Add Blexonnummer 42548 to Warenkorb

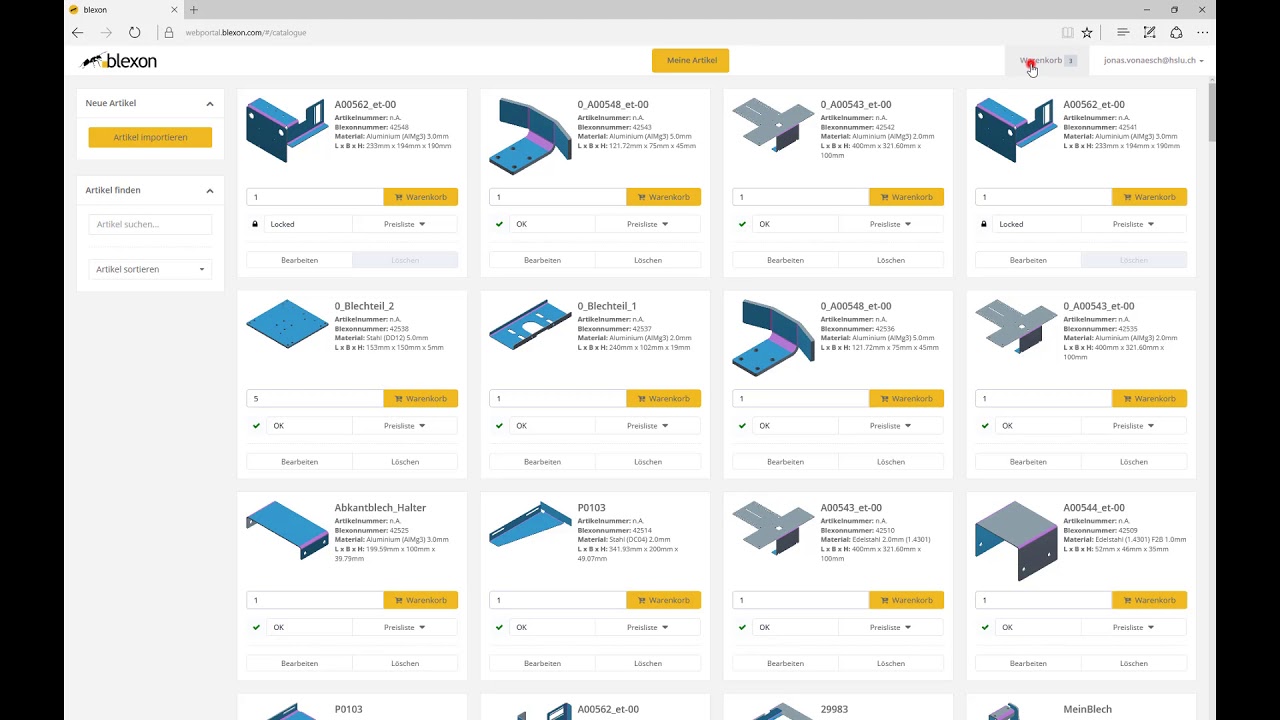[421, 197]
